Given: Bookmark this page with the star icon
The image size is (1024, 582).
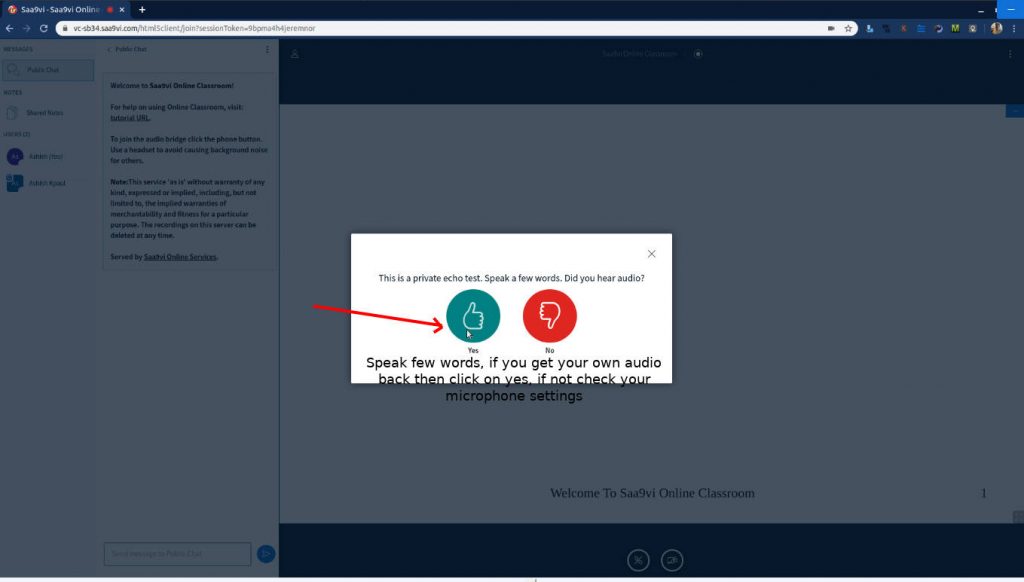Looking at the screenshot, I should coord(848,28).
